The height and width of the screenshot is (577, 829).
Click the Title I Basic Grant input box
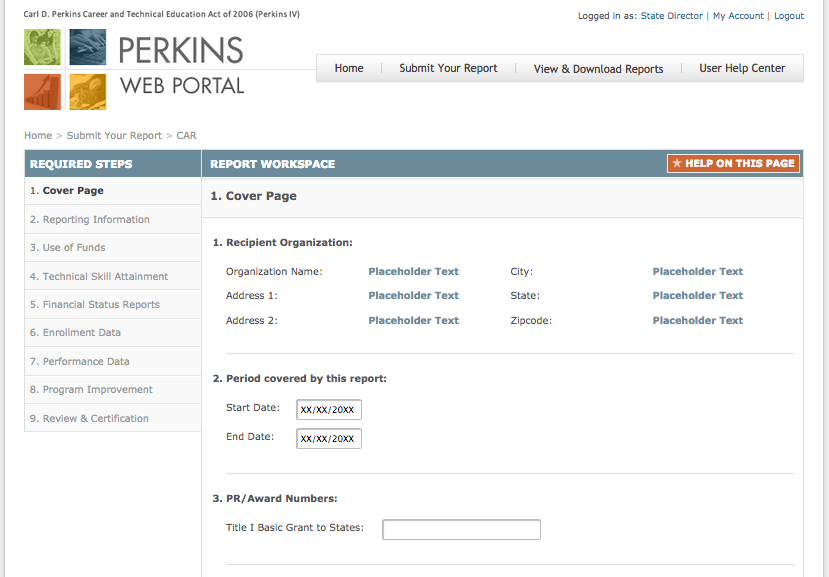[461, 529]
